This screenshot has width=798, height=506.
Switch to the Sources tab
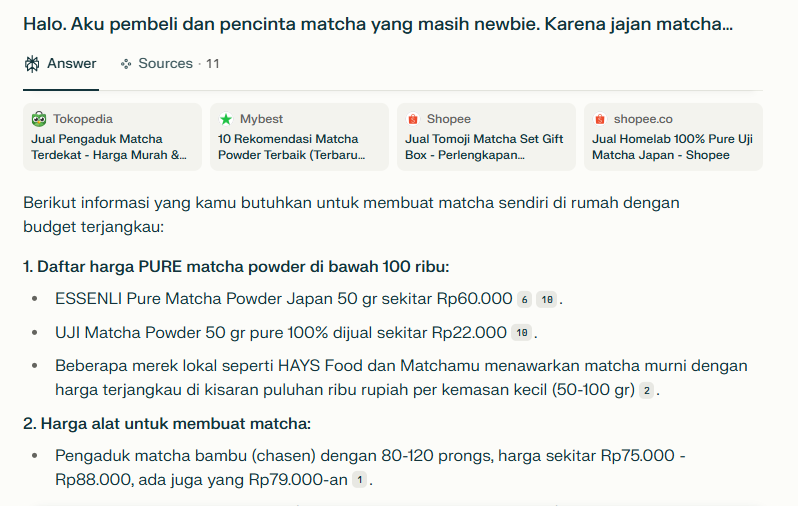(x=169, y=64)
